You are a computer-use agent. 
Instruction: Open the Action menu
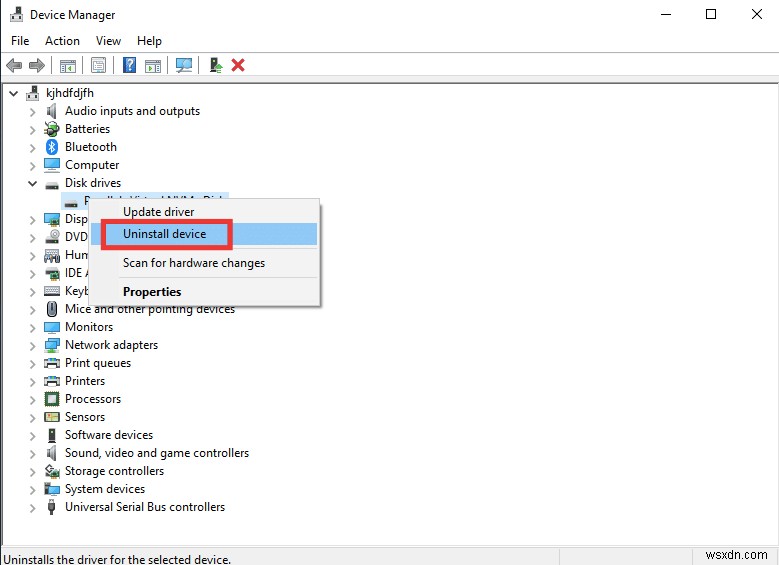click(62, 41)
